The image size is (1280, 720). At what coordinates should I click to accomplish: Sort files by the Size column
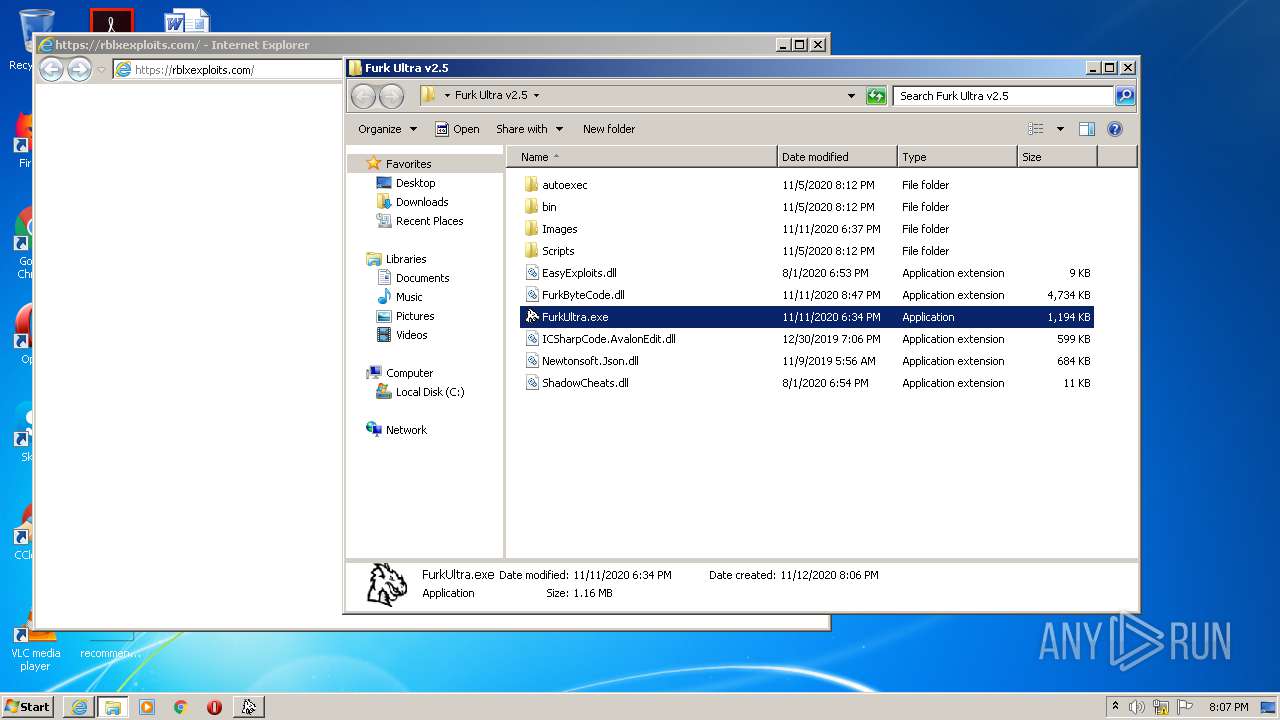click(1057, 157)
